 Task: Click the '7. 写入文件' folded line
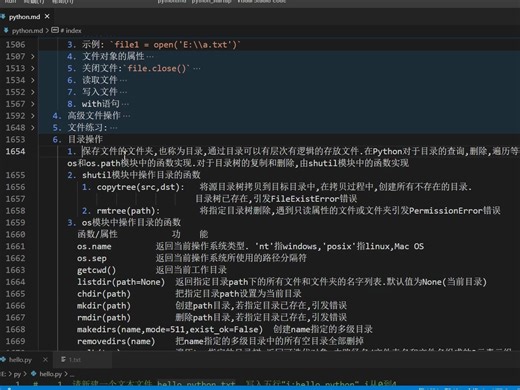(97, 92)
